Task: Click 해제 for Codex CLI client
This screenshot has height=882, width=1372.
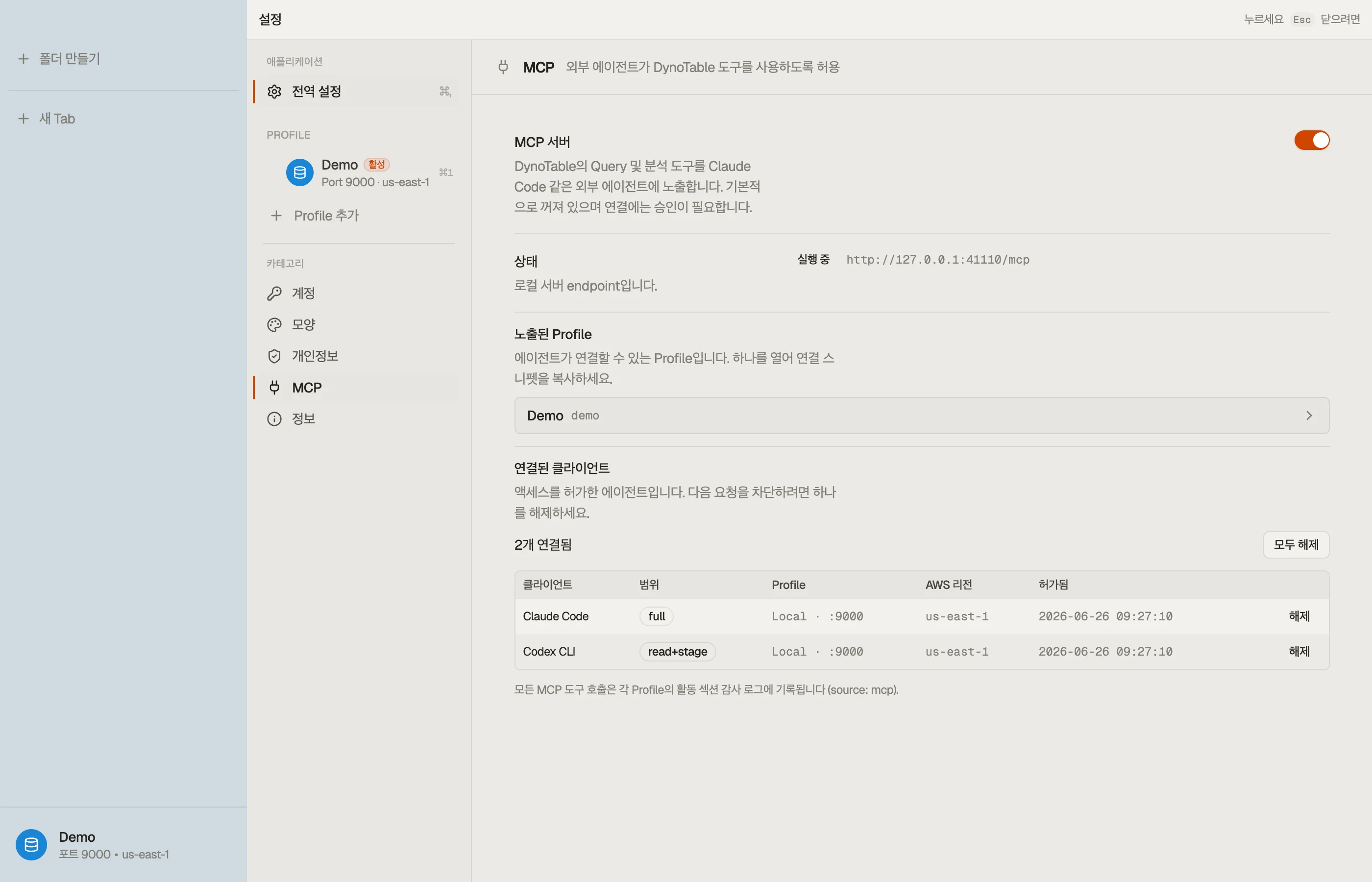Action: 1299,652
